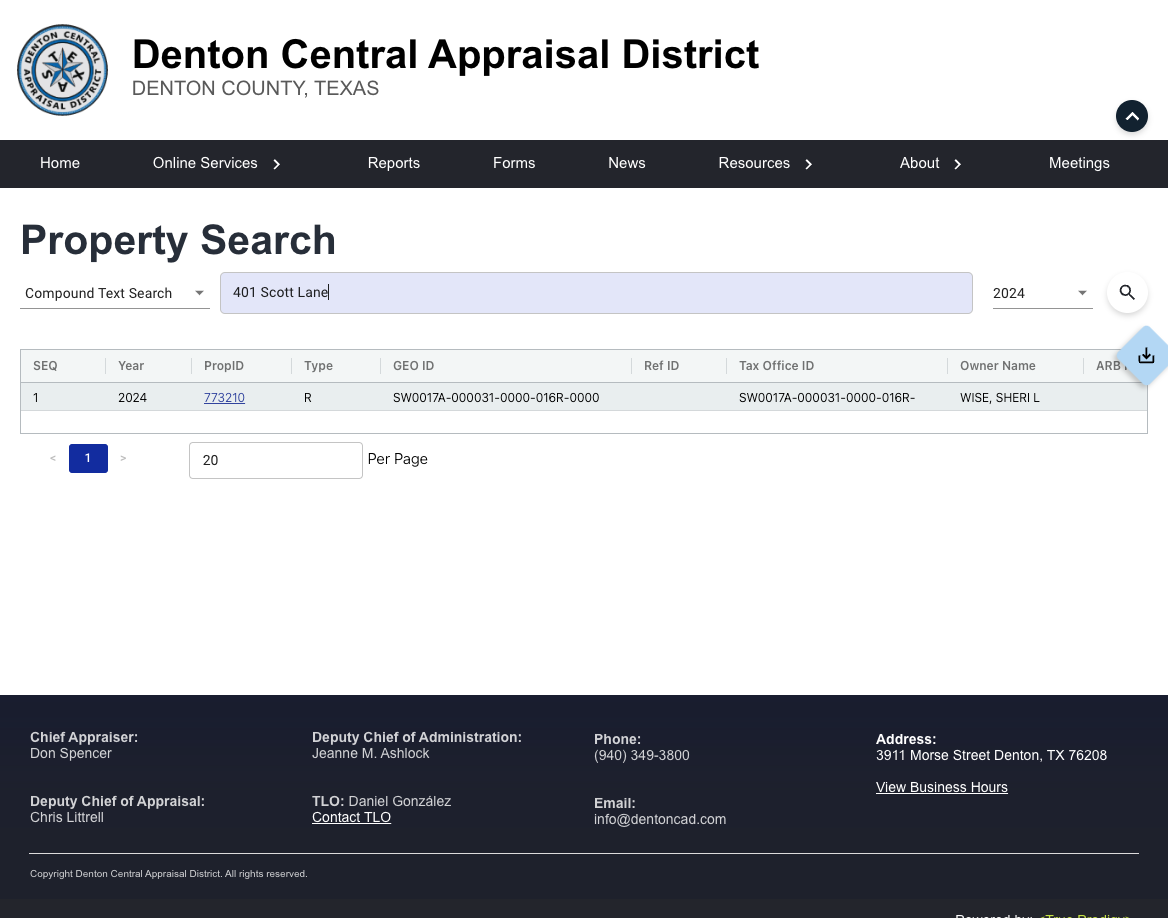This screenshot has width=1168, height=918.
Task: Open the Meetings menu
Action: click(1079, 163)
